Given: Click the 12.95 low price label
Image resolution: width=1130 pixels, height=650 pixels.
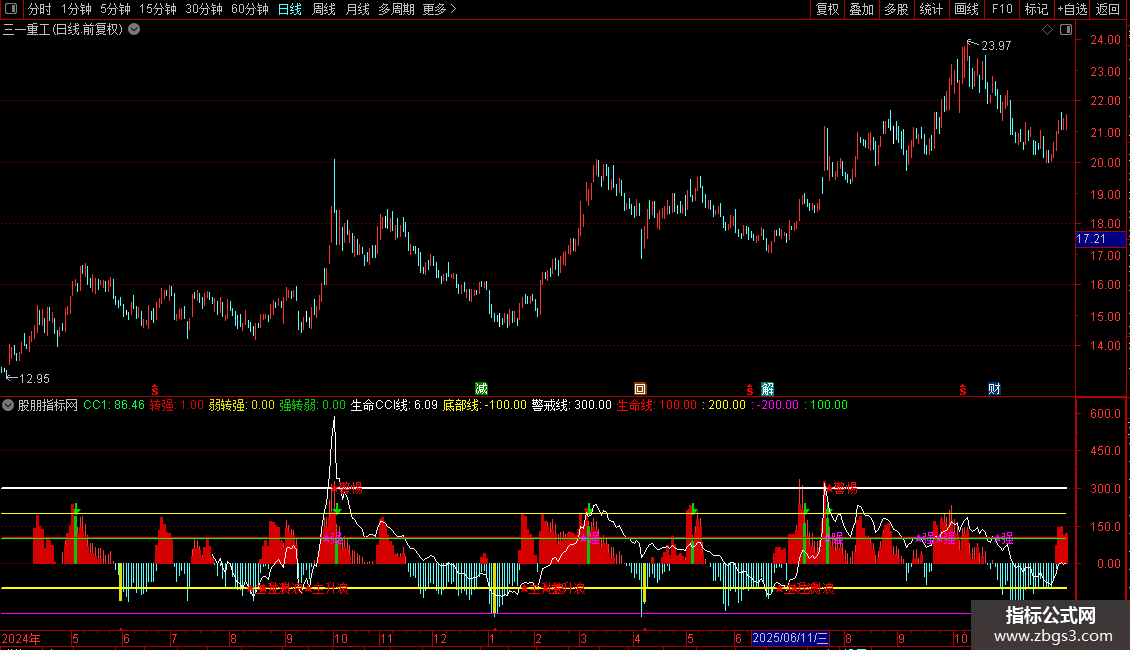Looking at the screenshot, I should pyautogui.click(x=34, y=379).
